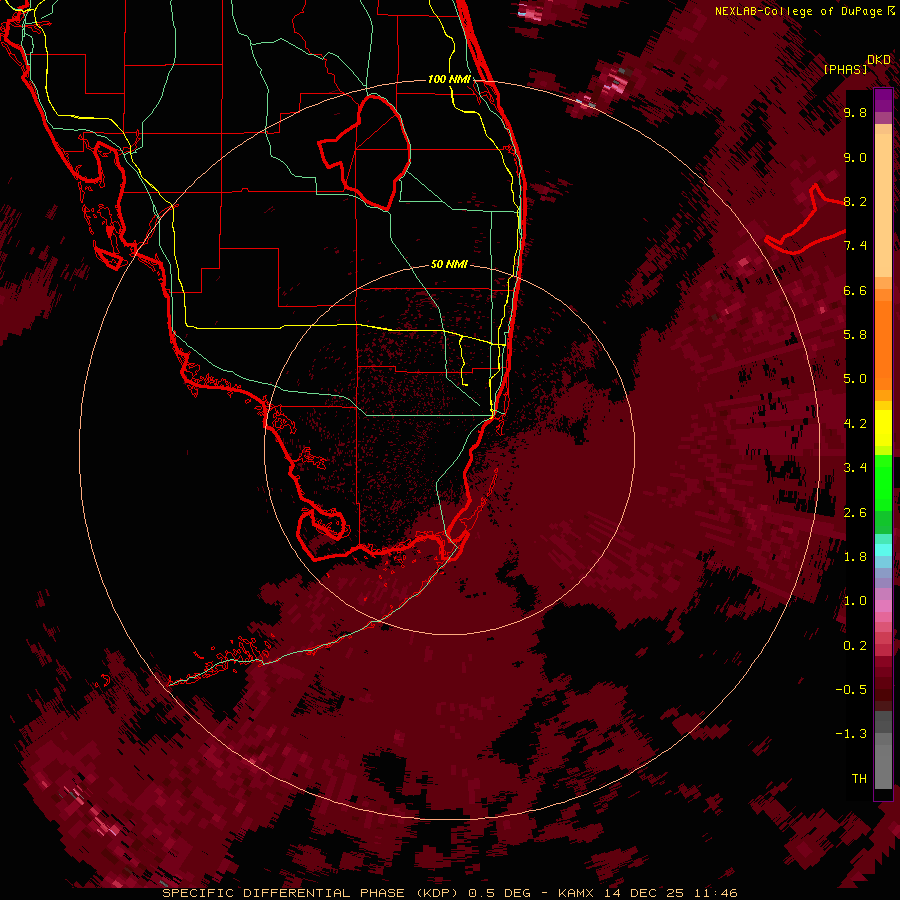Pick the bright green band of the colorbar
Screen dimensions: 900x900
pyautogui.click(x=883, y=482)
